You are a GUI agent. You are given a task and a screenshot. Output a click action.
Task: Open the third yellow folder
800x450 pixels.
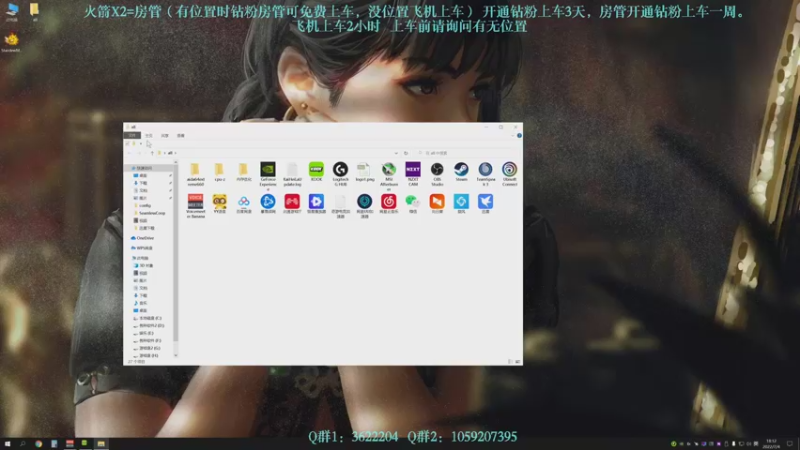coord(244,172)
